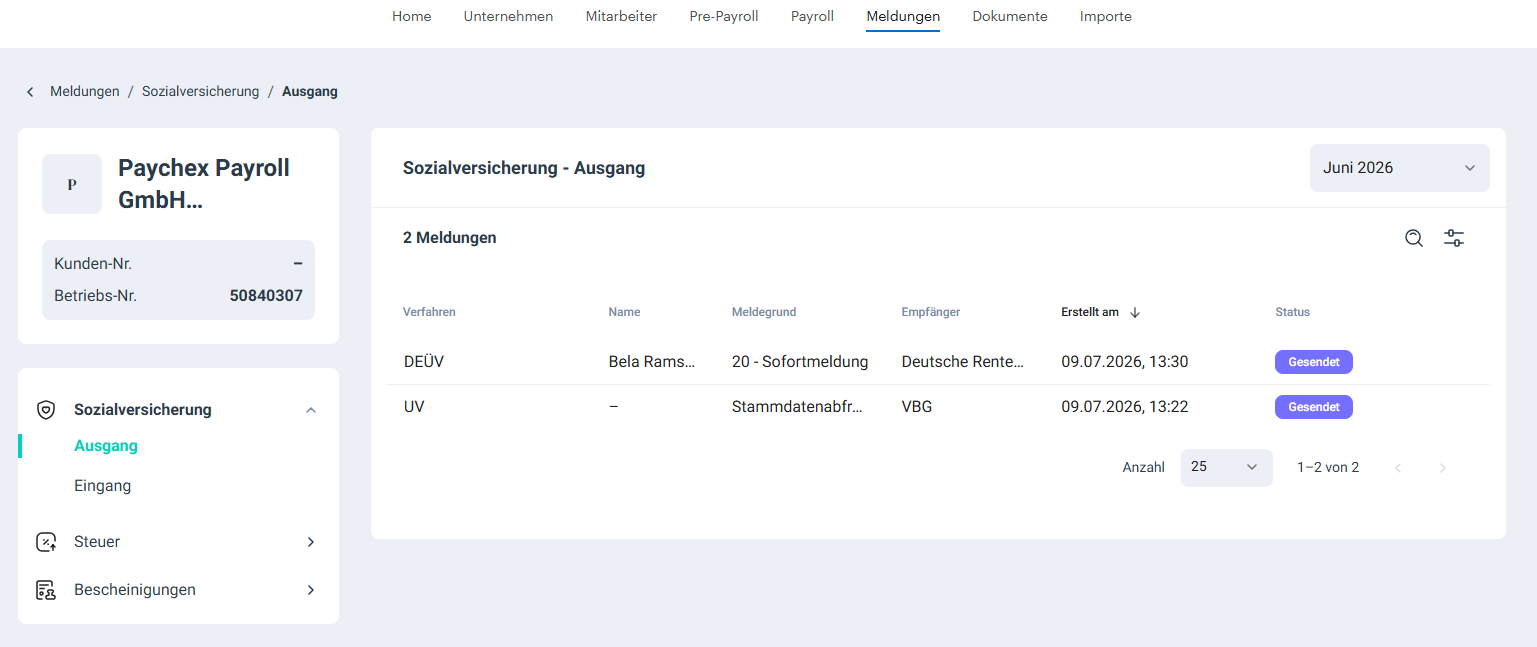Sort by the Verfahren column header
The height and width of the screenshot is (647, 1537).
click(x=429, y=312)
